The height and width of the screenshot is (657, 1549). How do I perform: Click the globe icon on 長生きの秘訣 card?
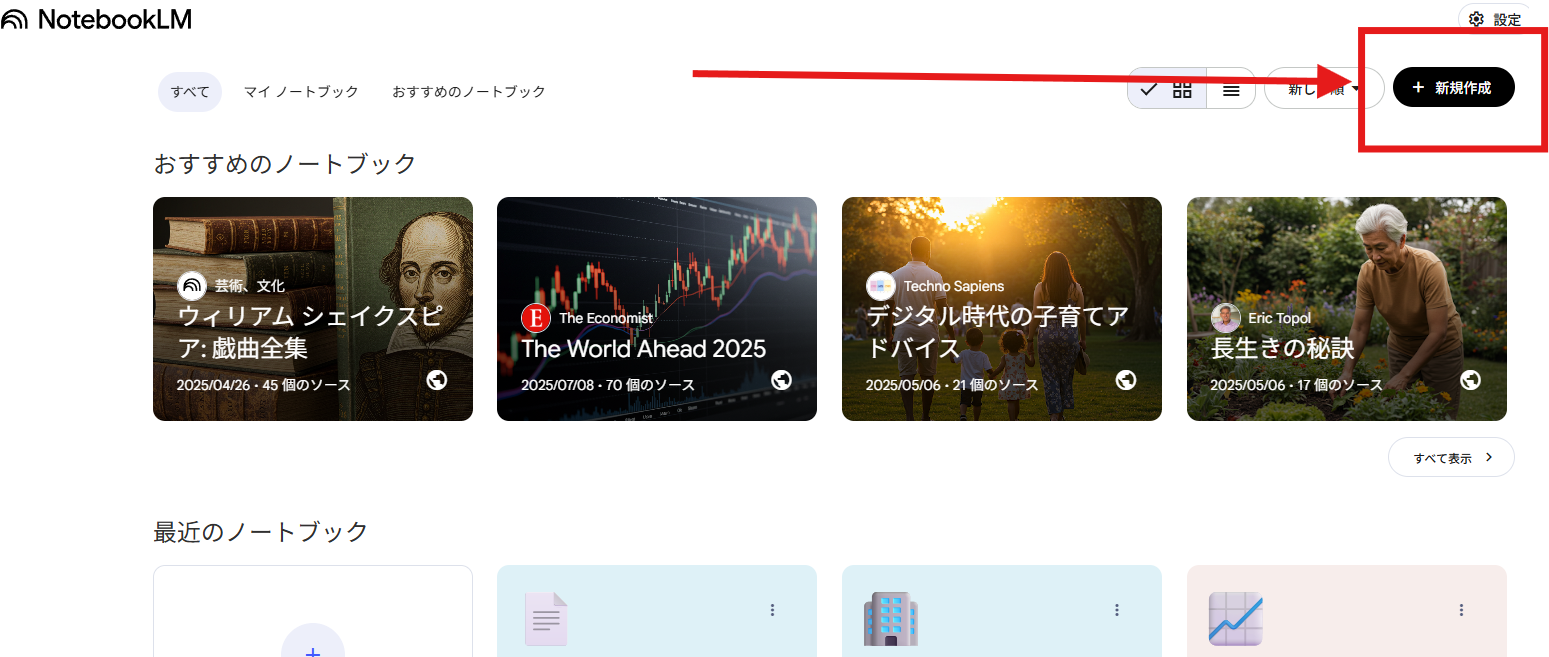coord(1470,380)
